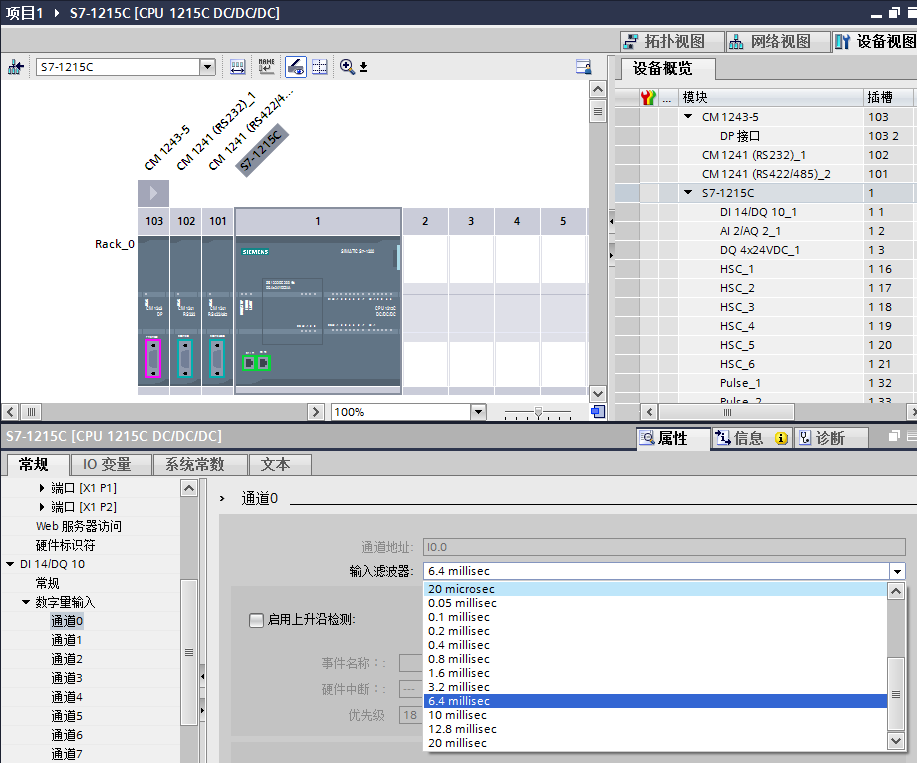Click the page break display icon
917x763 pixels.
(x=320, y=67)
